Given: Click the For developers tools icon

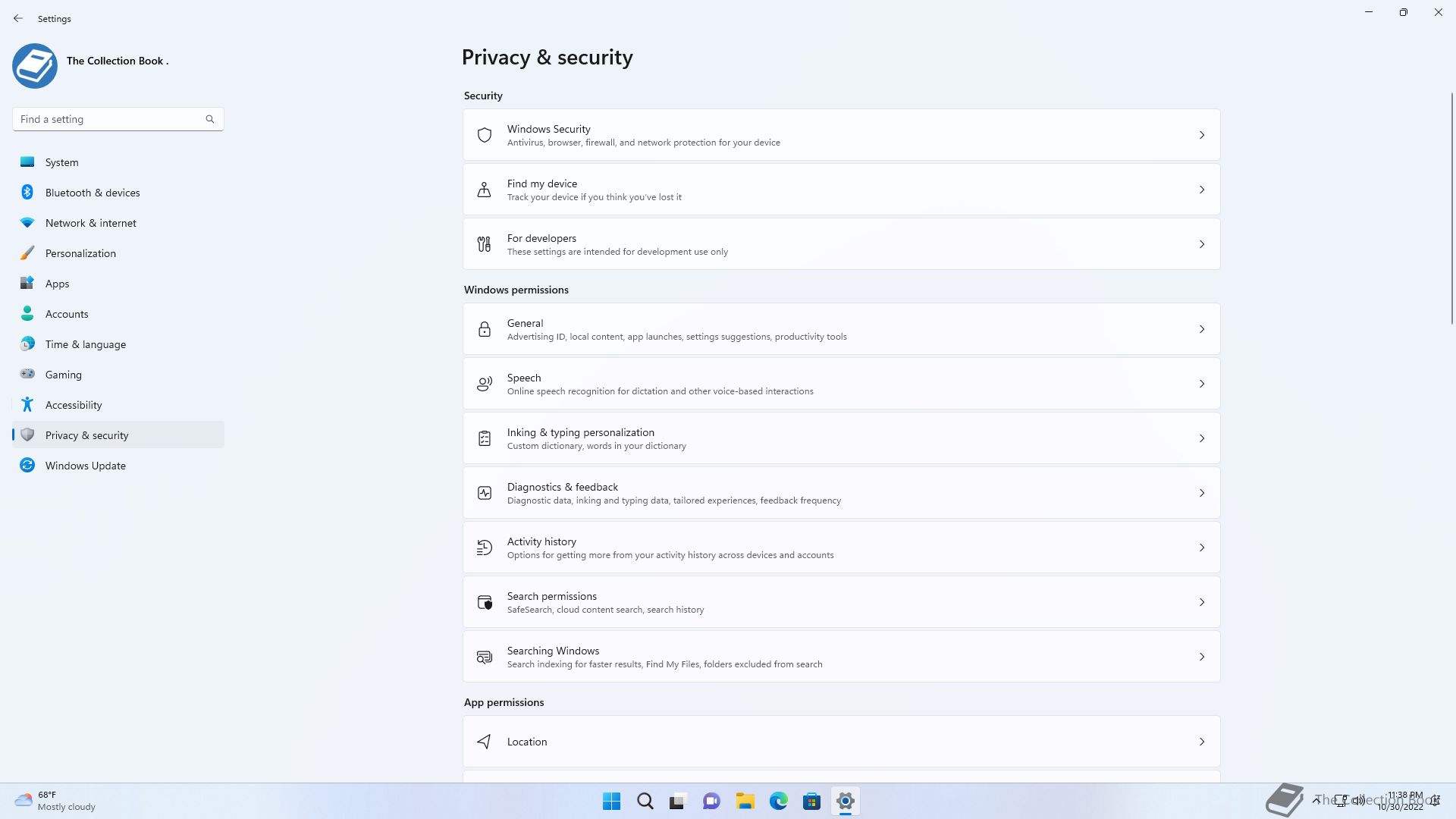Looking at the screenshot, I should point(485,244).
